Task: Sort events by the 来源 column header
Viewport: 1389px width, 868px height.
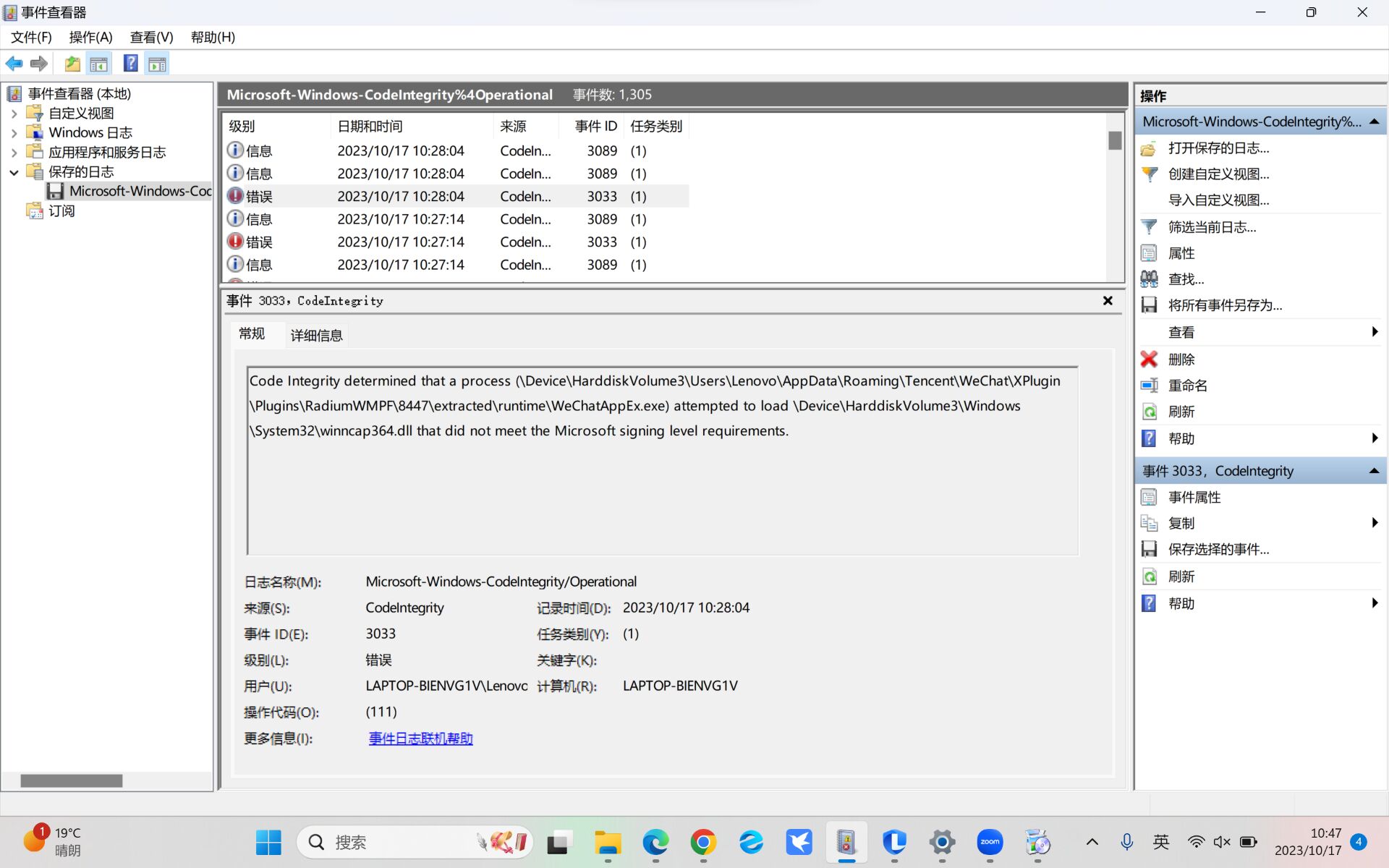Action: point(526,126)
